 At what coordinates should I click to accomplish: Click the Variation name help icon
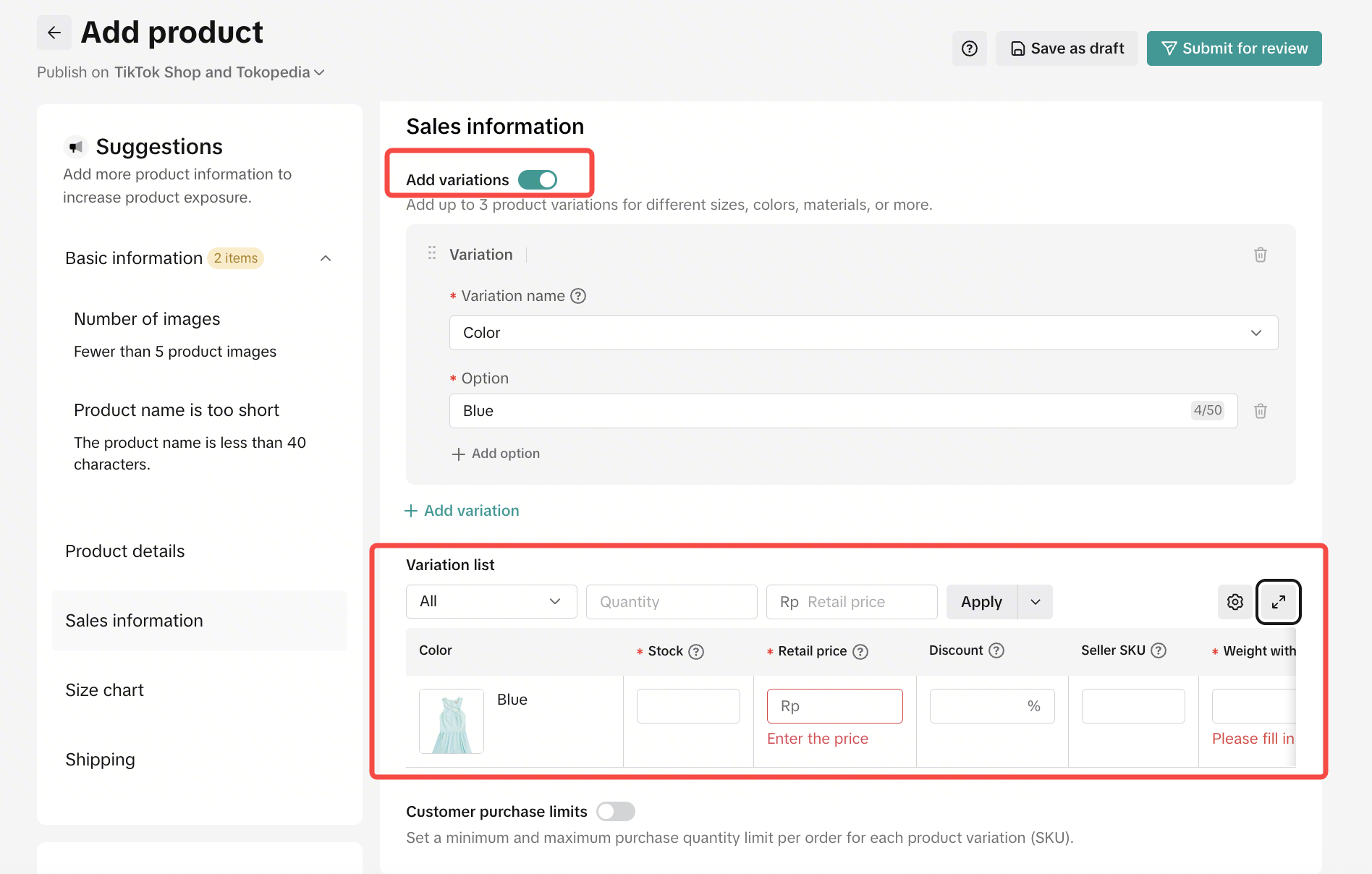[578, 296]
